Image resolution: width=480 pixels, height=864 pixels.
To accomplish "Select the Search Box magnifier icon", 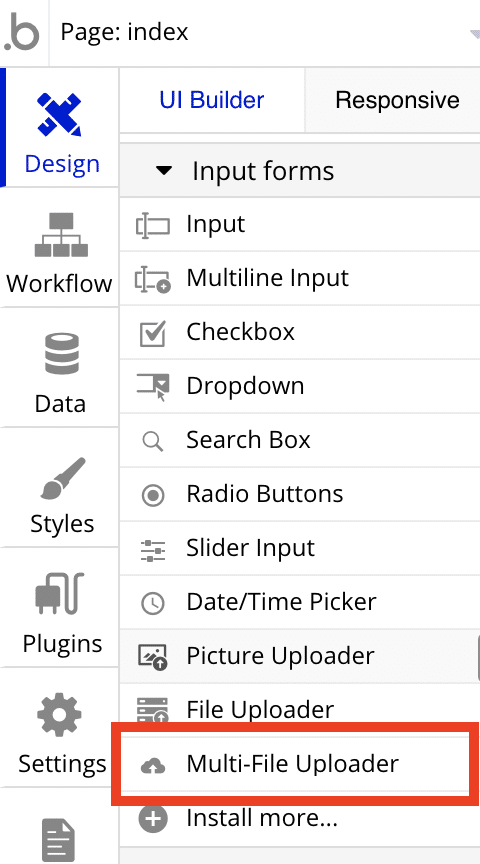I will point(153,441).
